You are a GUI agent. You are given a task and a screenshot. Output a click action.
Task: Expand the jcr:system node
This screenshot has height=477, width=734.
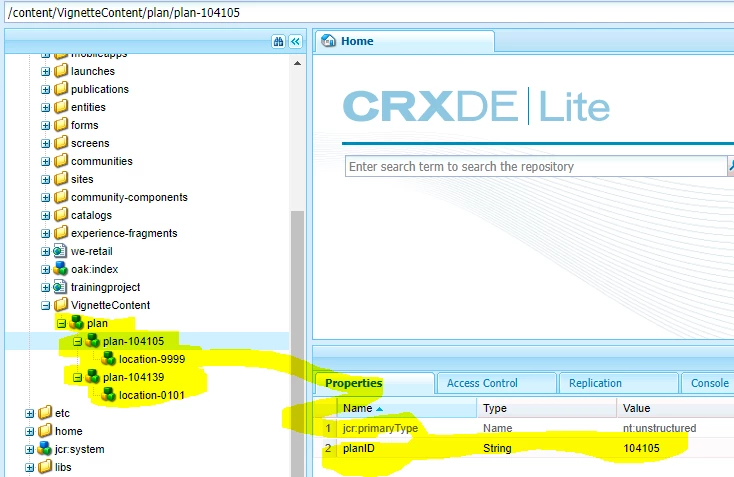29,450
